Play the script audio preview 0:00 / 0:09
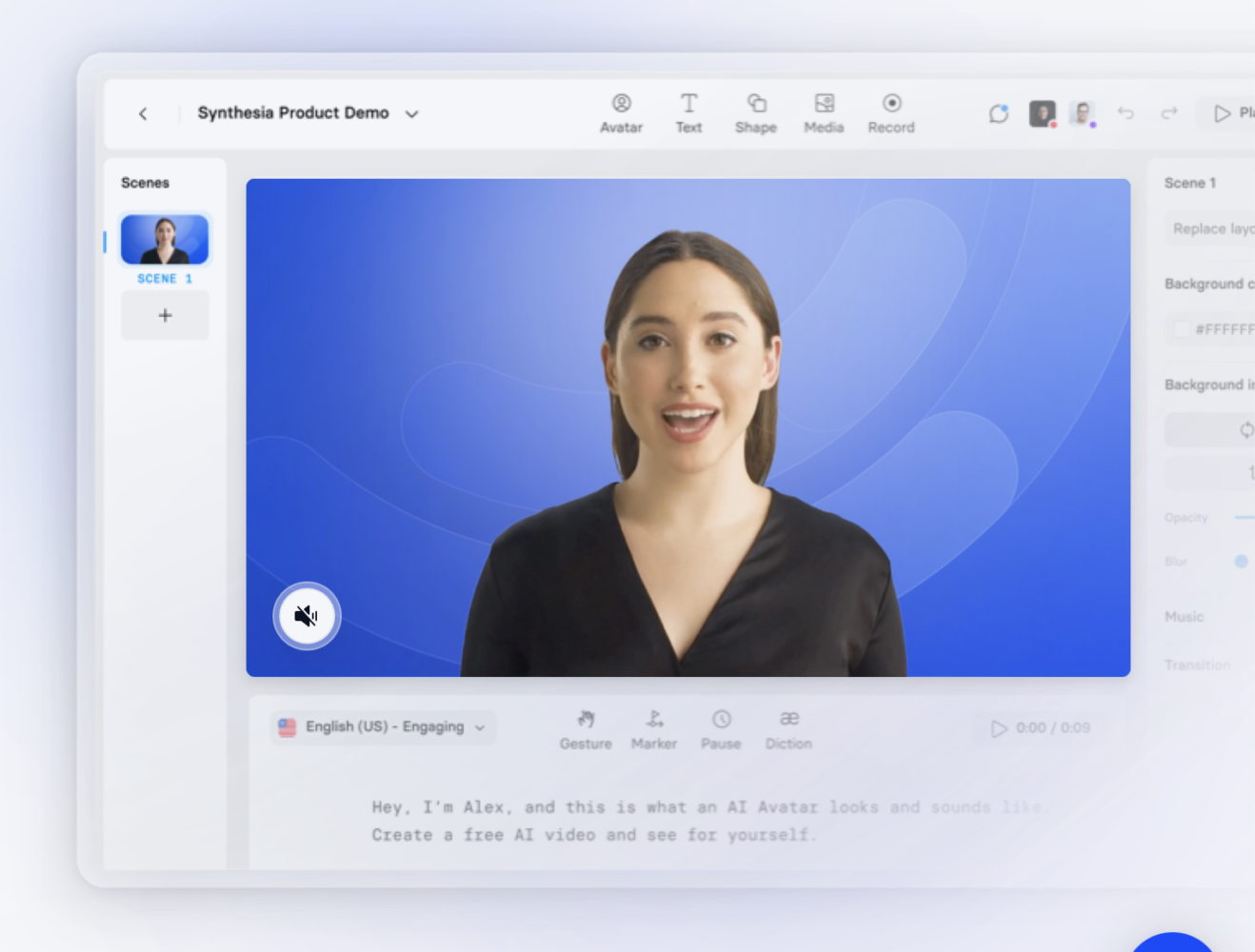This screenshot has width=1255, height=952. point(999,728)
